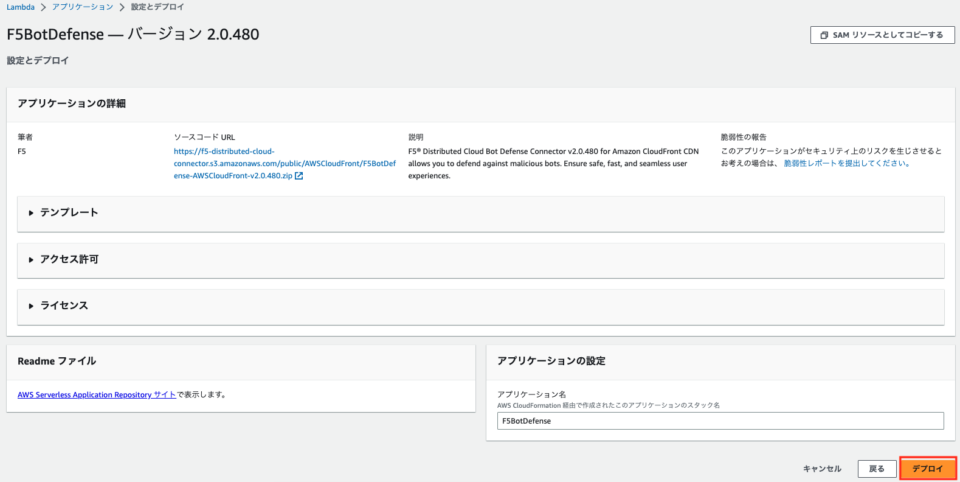This screenshot has height=482, width=960.
Task: Deploy the application with the デプロイ button
Action: click(928, 469)
